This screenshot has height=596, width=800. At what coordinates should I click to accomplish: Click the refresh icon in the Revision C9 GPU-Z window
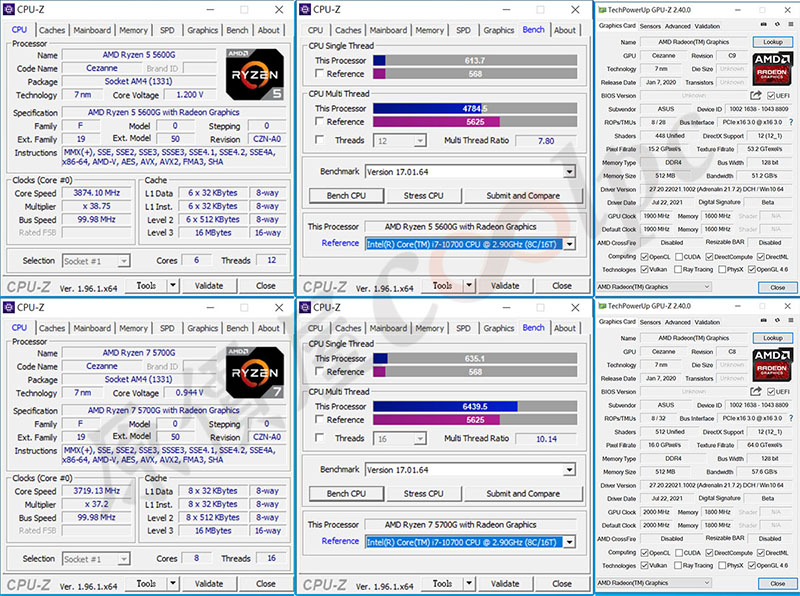[777, 24]
